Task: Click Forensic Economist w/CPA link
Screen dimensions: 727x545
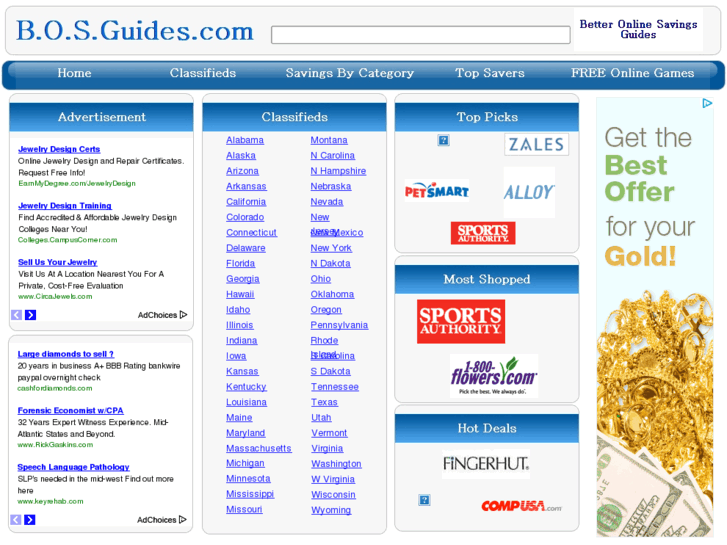Action: pyautogui.click(x=70, y=410)
